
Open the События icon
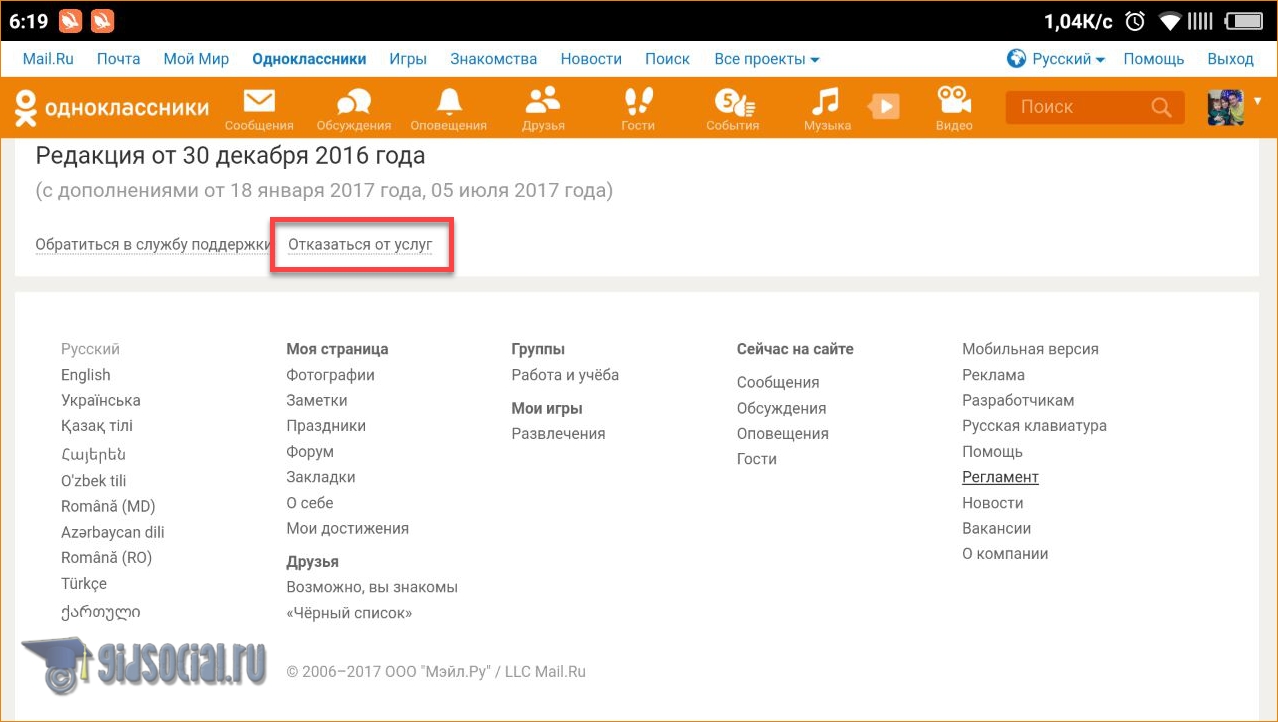732,102
